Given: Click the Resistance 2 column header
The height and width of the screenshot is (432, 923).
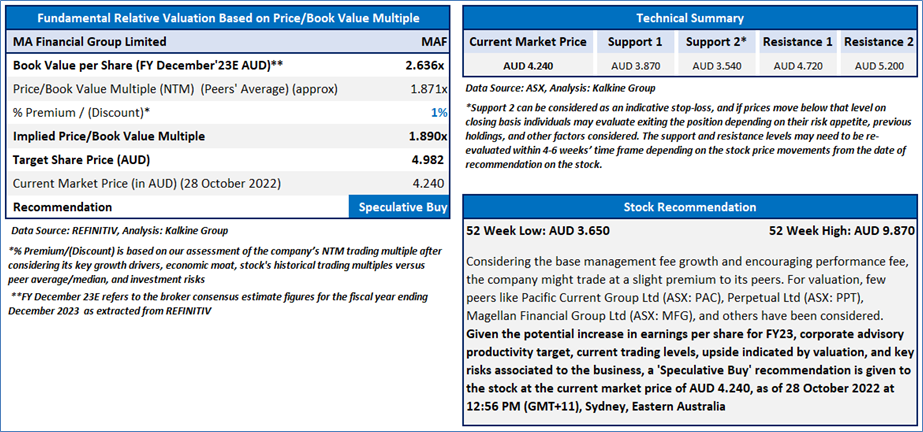Looking at the screenshot, I should 877,42.
